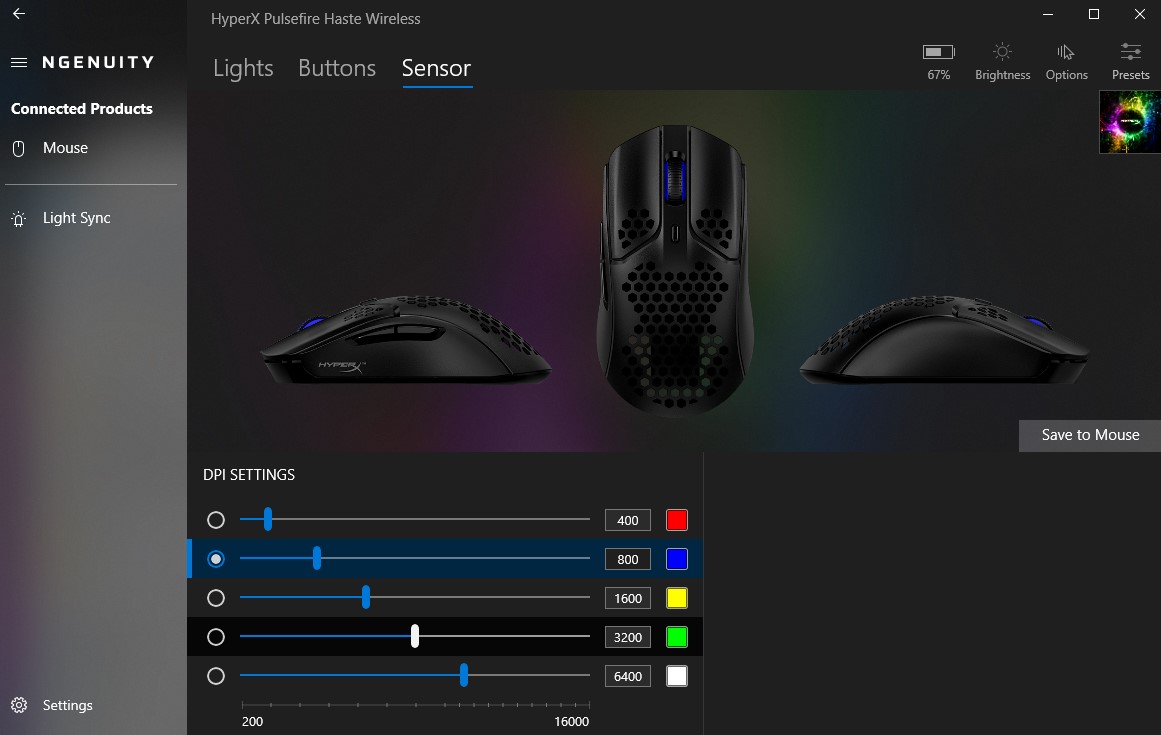Go back using the arrow icon

(x=19, y=13)
